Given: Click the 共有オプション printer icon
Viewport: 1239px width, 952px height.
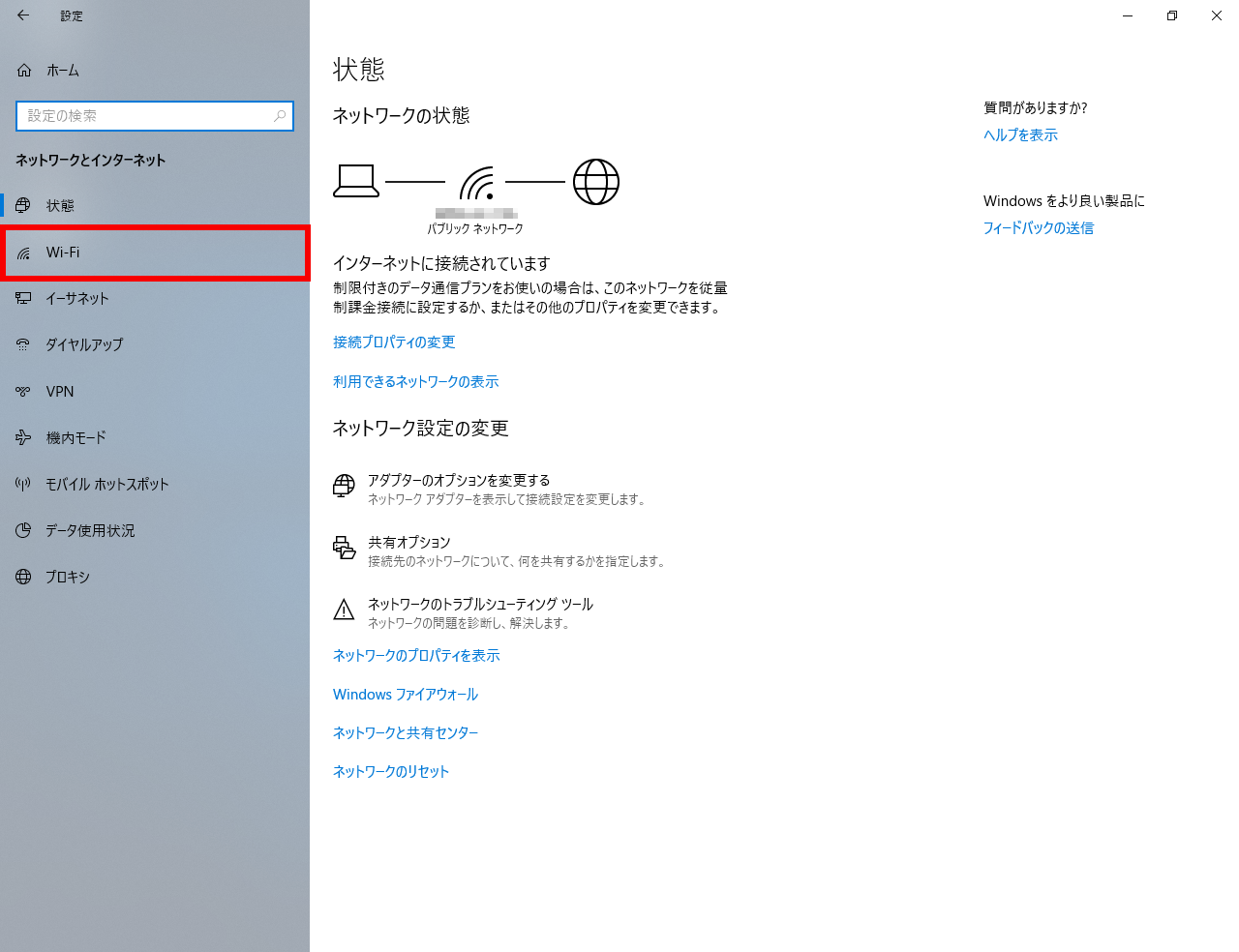Looking at the screenshot, I should (344, 548).
